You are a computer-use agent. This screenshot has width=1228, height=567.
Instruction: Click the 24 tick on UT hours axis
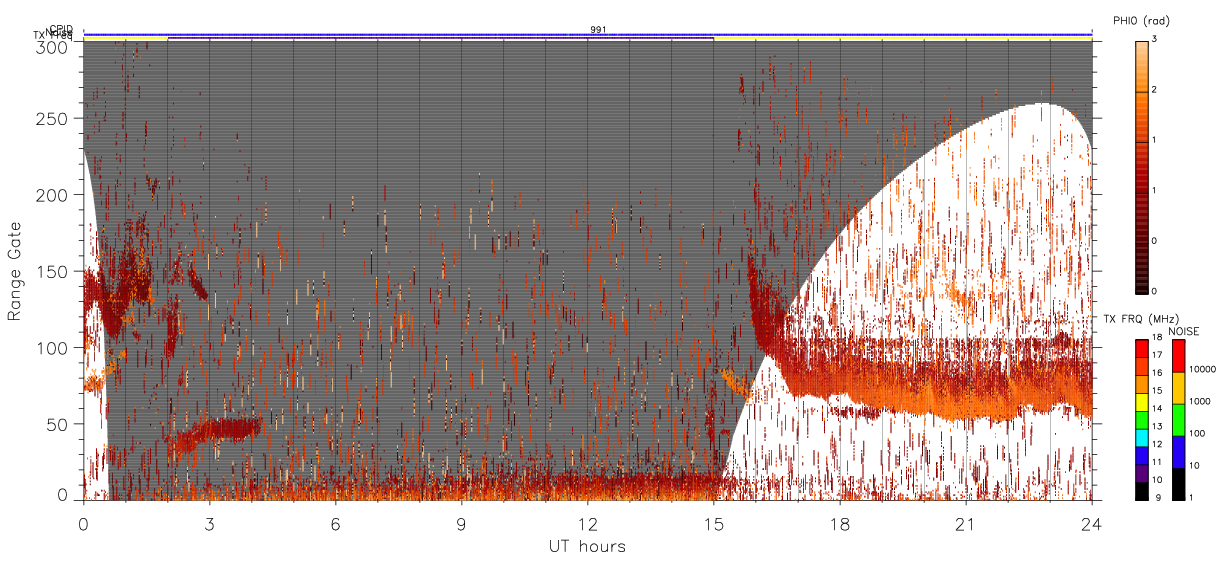tap(1092, 524)
